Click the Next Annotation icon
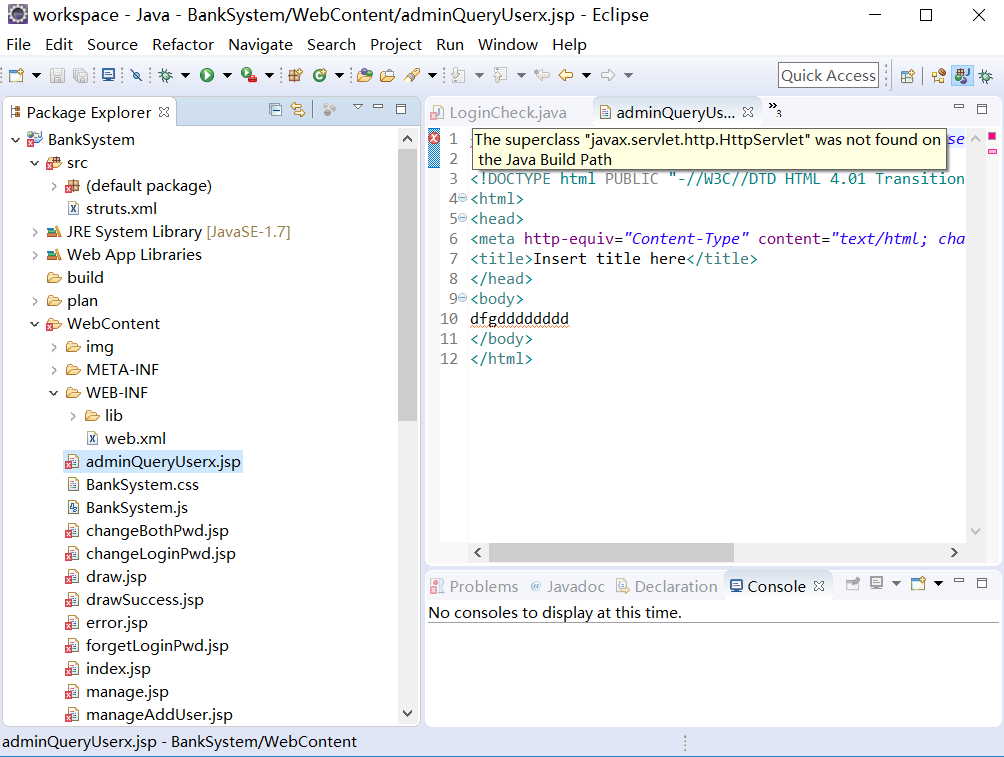This screenshot has height=757, width=1004. [458, 76]
